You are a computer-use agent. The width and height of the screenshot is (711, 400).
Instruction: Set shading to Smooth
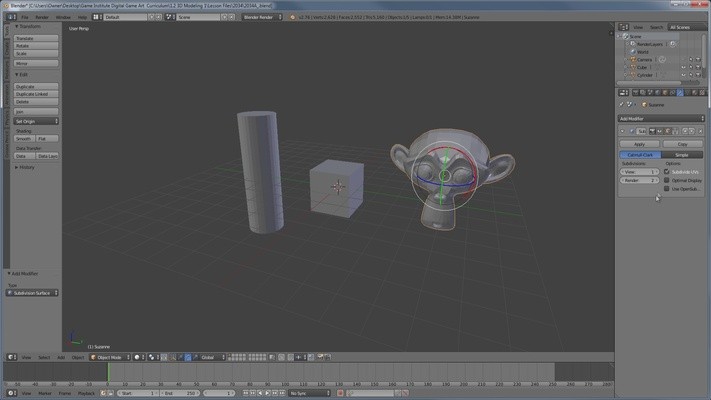point(24,139)
